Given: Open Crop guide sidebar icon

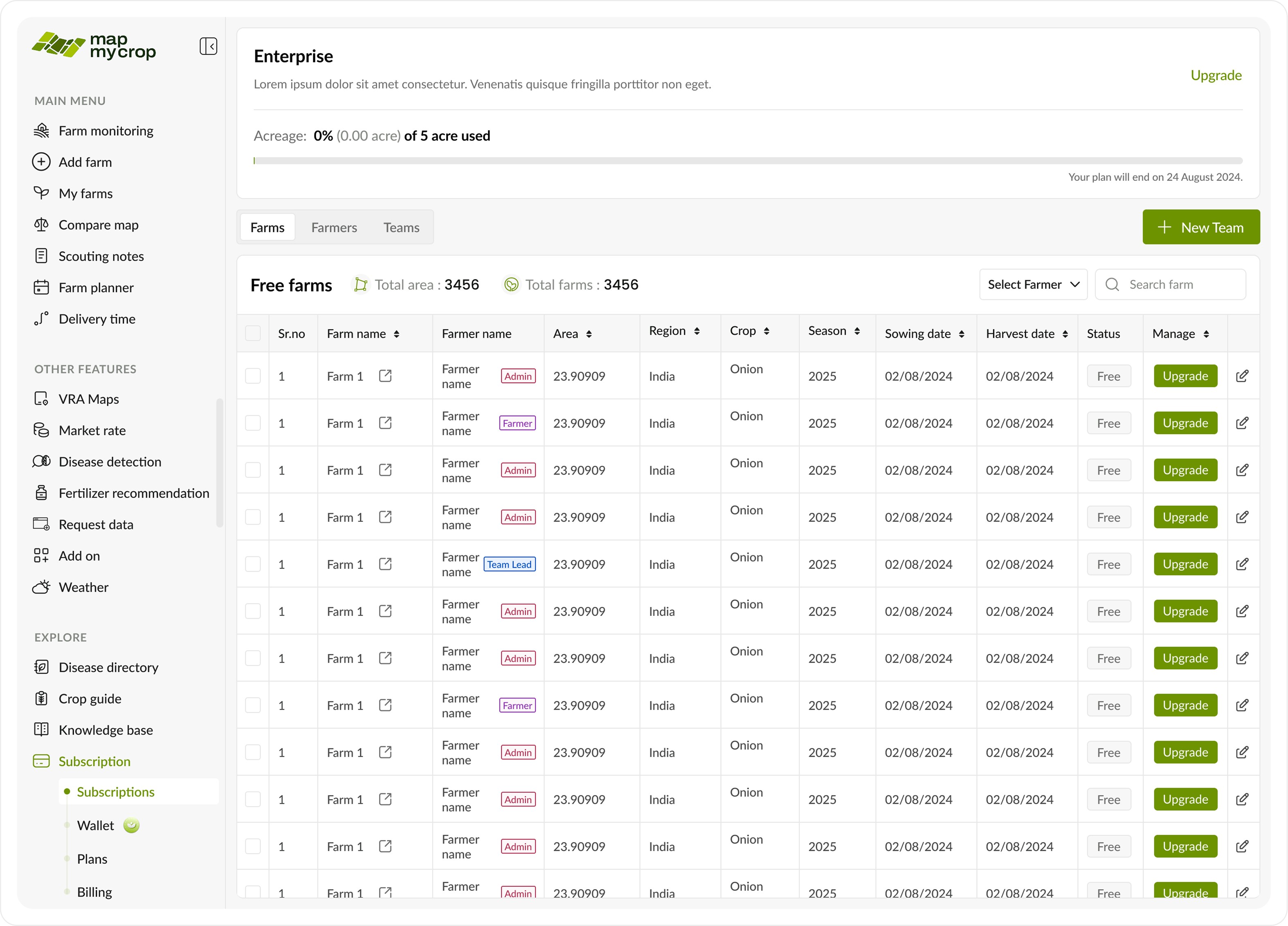Looking at the screenshot, I should click(41, 698).
